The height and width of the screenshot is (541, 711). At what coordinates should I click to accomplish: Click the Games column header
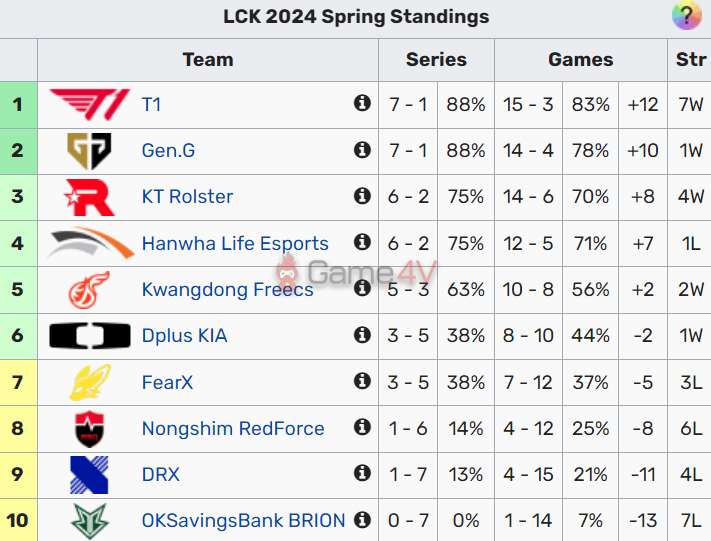[x=580, y=60]
